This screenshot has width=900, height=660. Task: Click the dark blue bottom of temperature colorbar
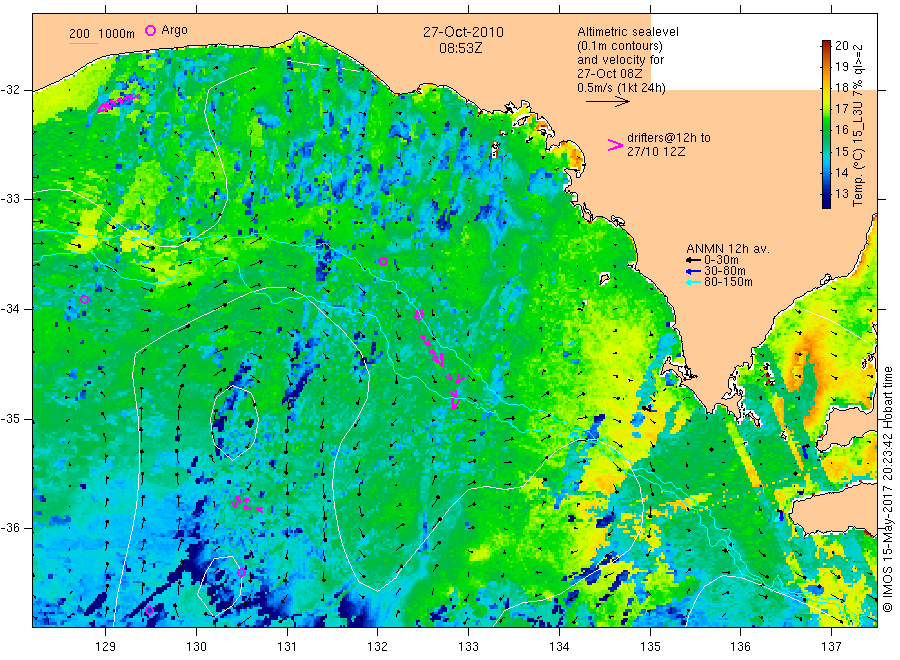(826, 202)
